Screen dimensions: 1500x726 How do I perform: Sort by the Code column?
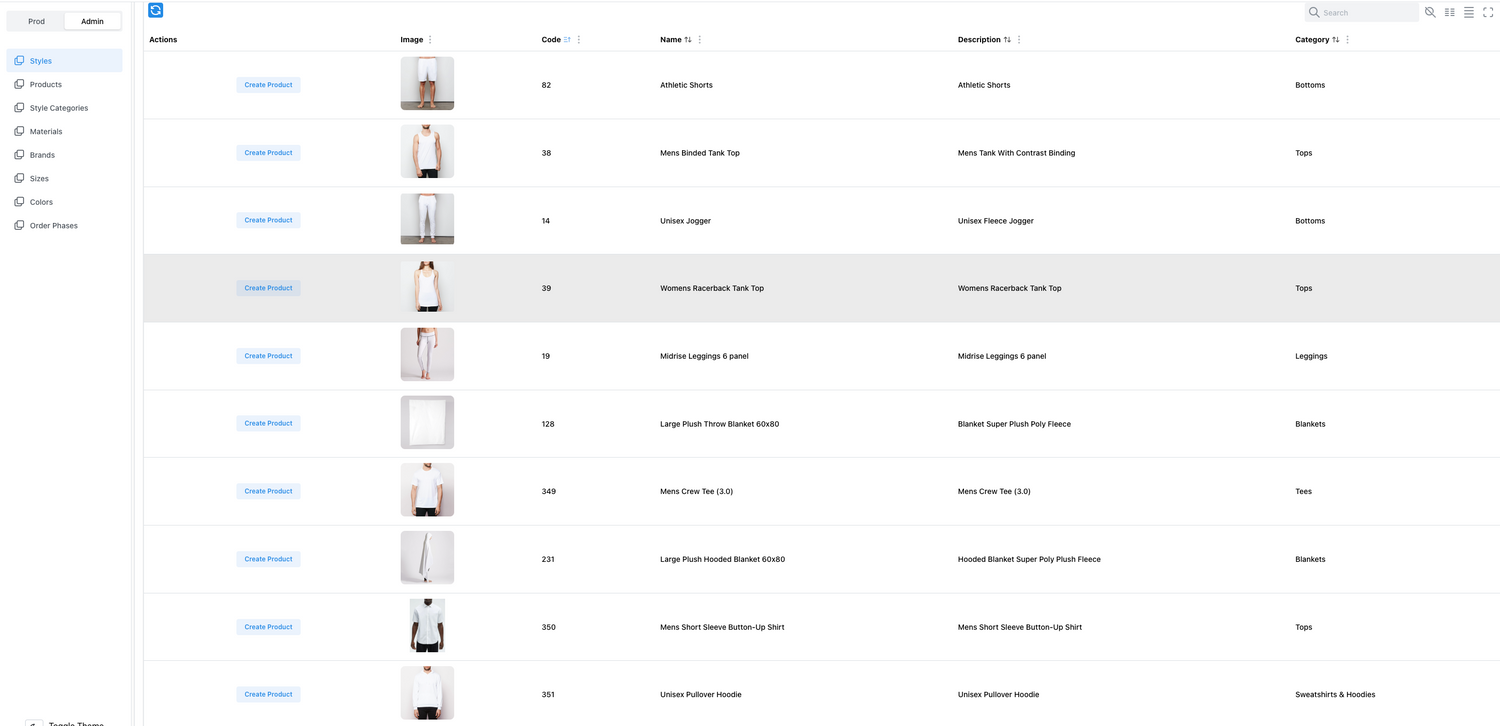pos(567,40)
